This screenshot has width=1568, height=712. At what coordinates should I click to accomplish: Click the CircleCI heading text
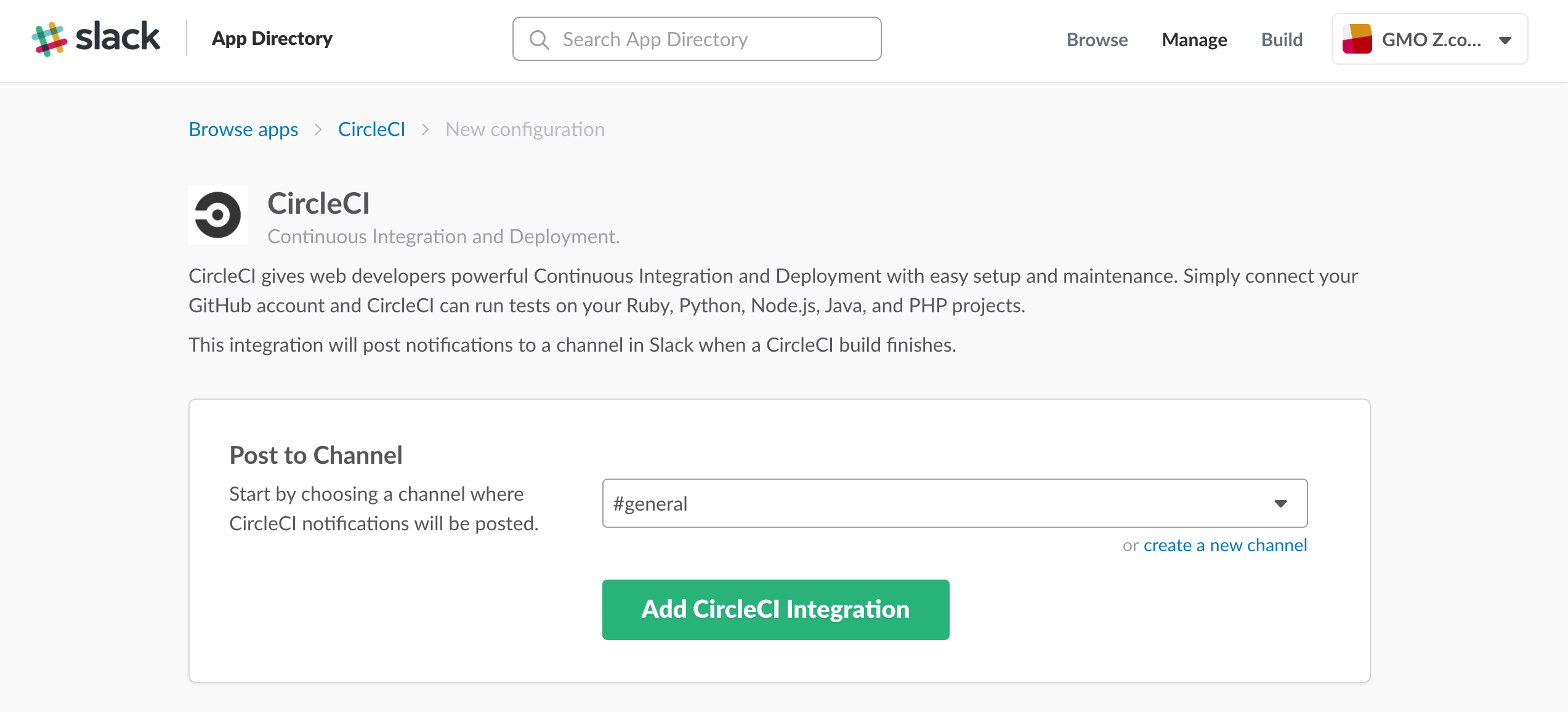[x=318, y=203]
